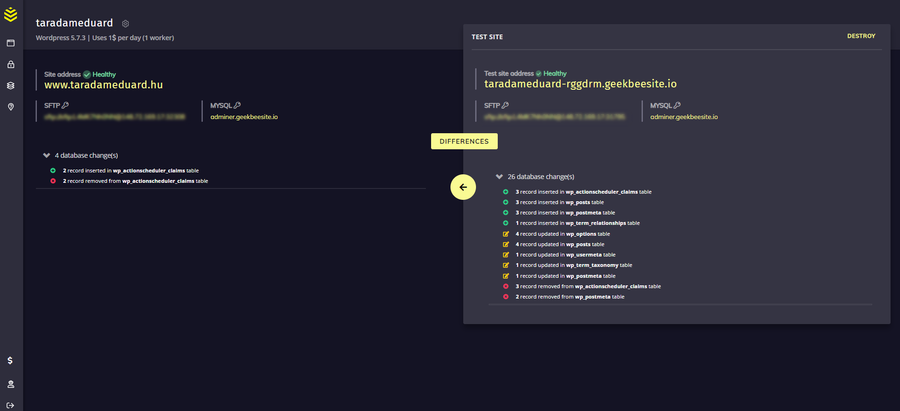Image resolution: width=900 pixels, height=411 pixels.
Task: Click the padlock icon in the sidebar
Action: (x=11, y=65)
